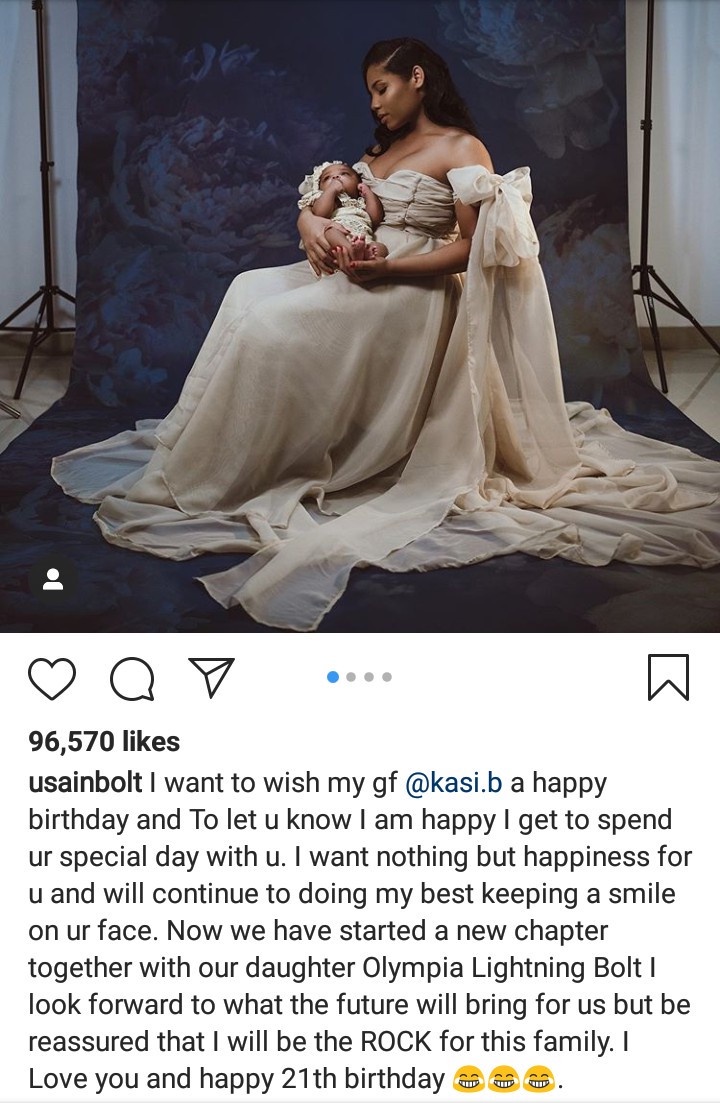The image size is (720, 1103).
Task: Show tagged people via the person icon
Action: click(53, 580)
